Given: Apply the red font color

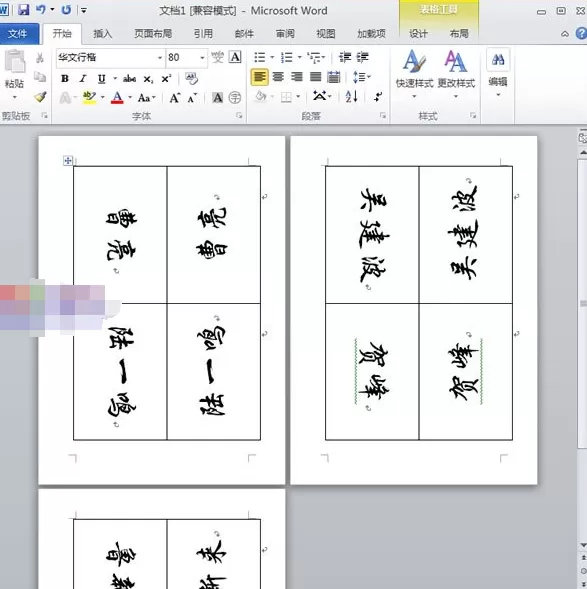Looking at the screenshot, I should tap(117, 98).
